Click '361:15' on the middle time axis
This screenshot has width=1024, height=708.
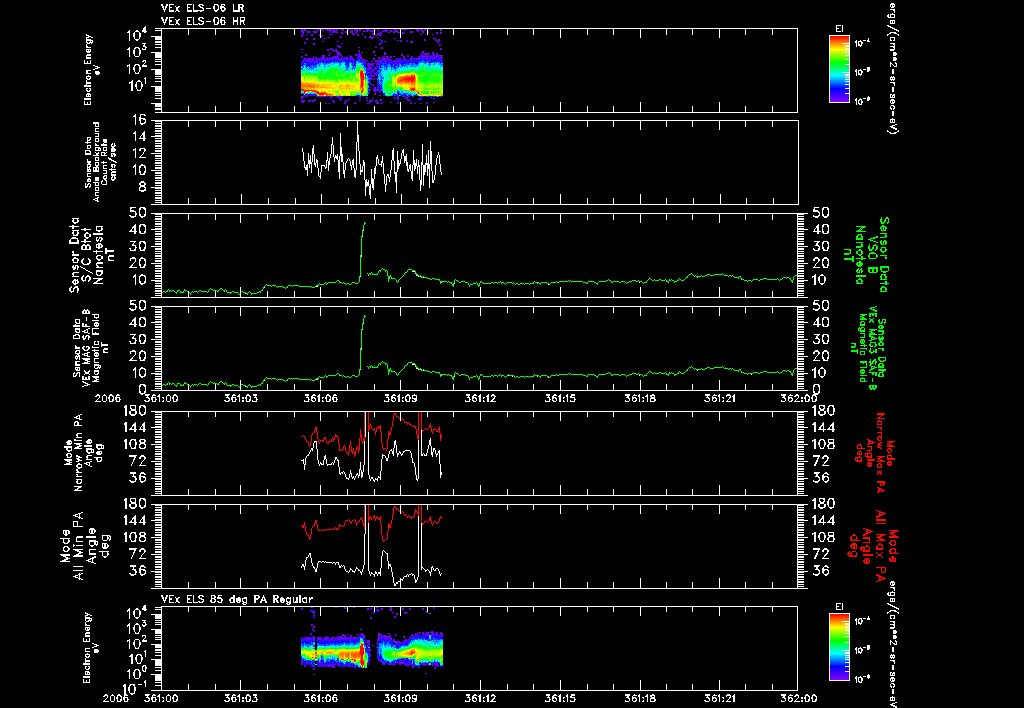[x=560, y=398]
